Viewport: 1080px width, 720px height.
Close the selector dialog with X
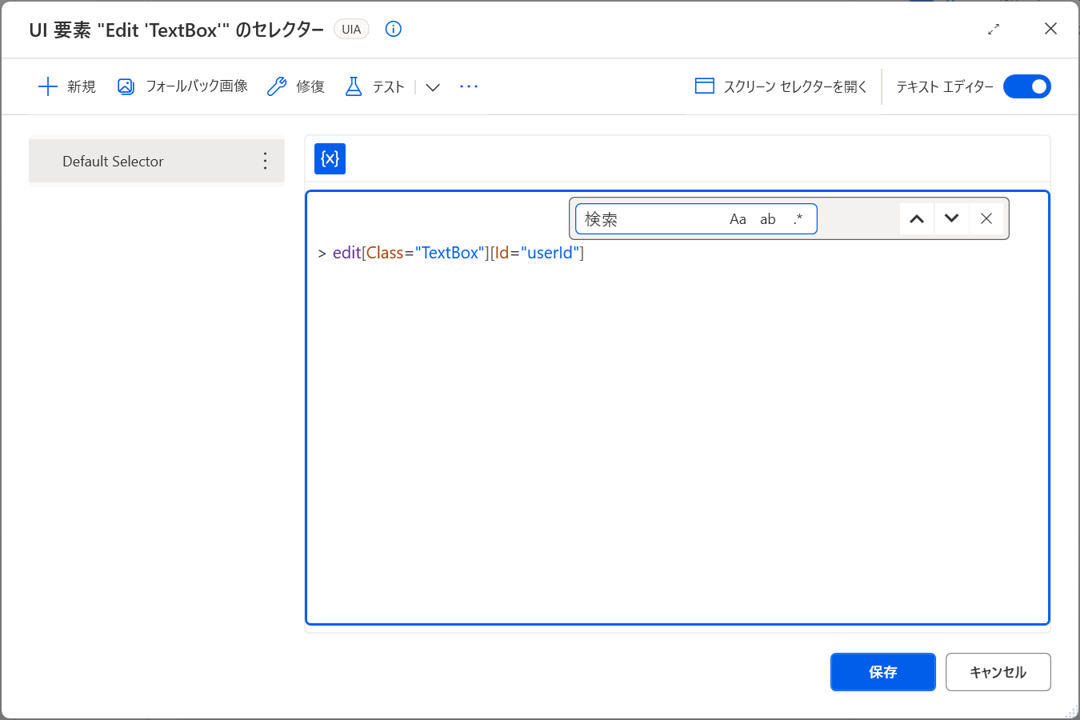[x=1050, y=29]
